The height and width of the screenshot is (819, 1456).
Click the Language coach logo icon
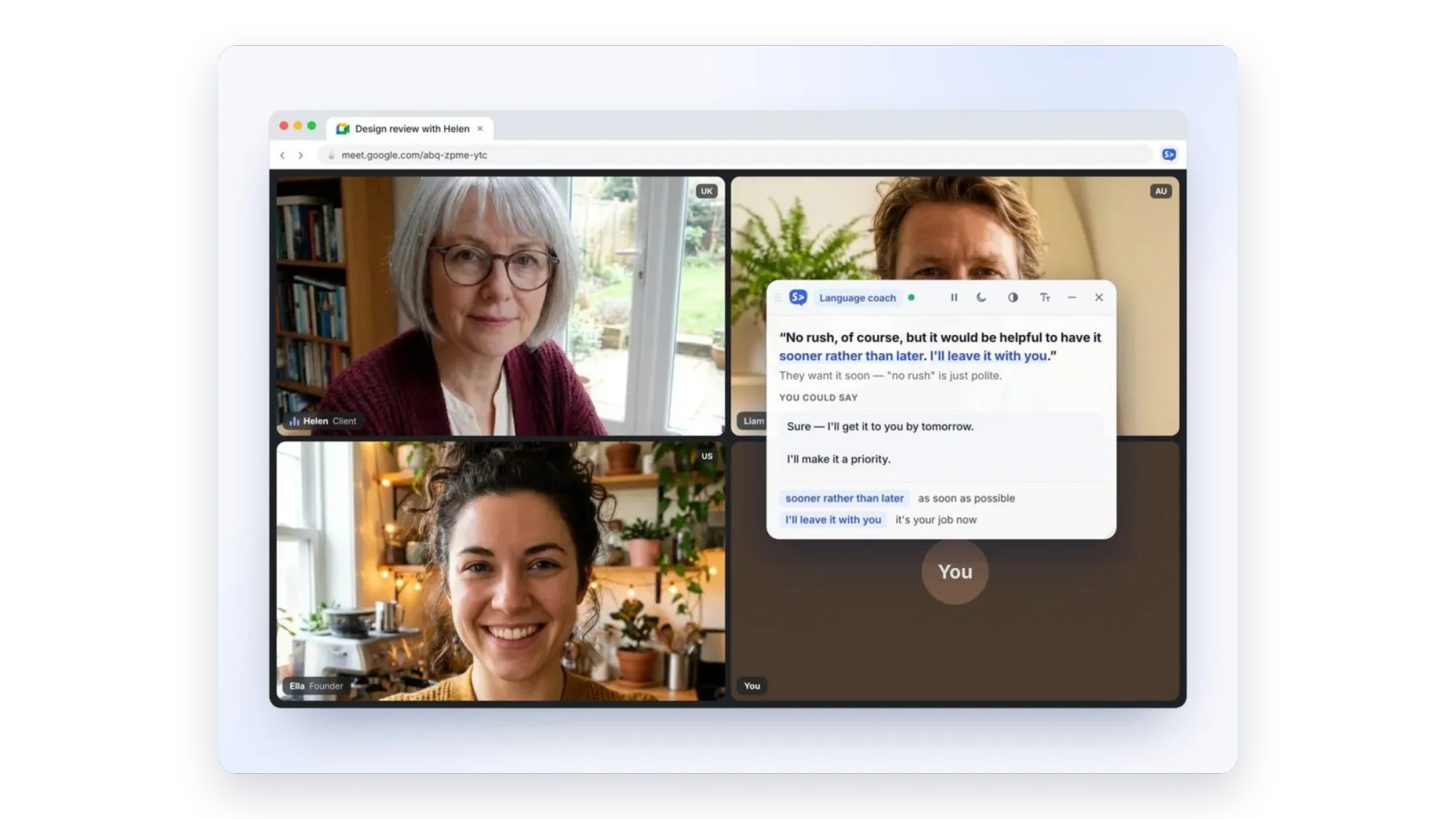click(x=798, y=298)
